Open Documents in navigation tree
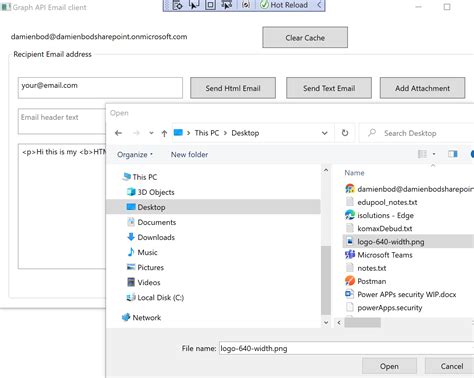Screen dimensions: 474x378 coord(152,222)
